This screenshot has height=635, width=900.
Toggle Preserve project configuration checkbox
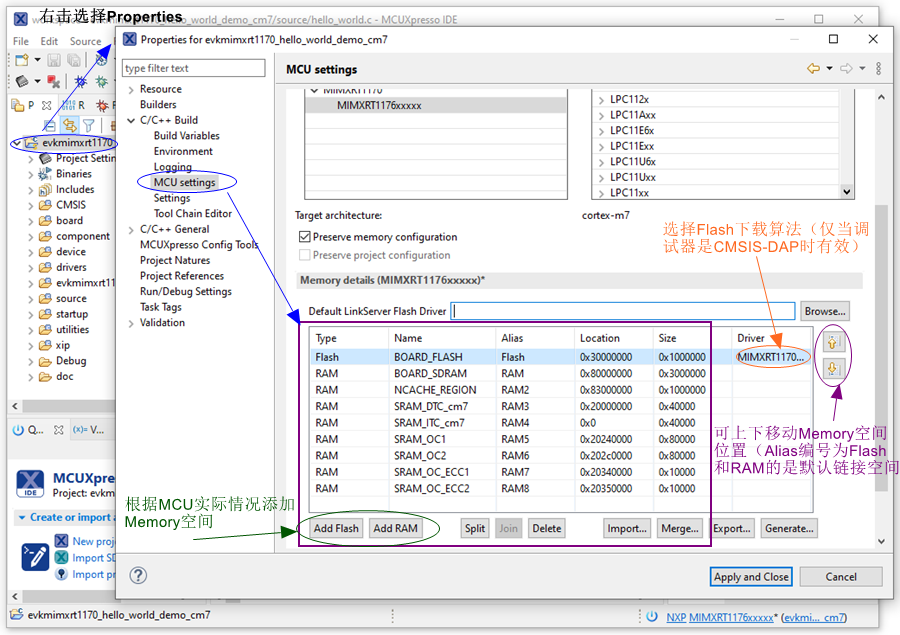[305, 255]
